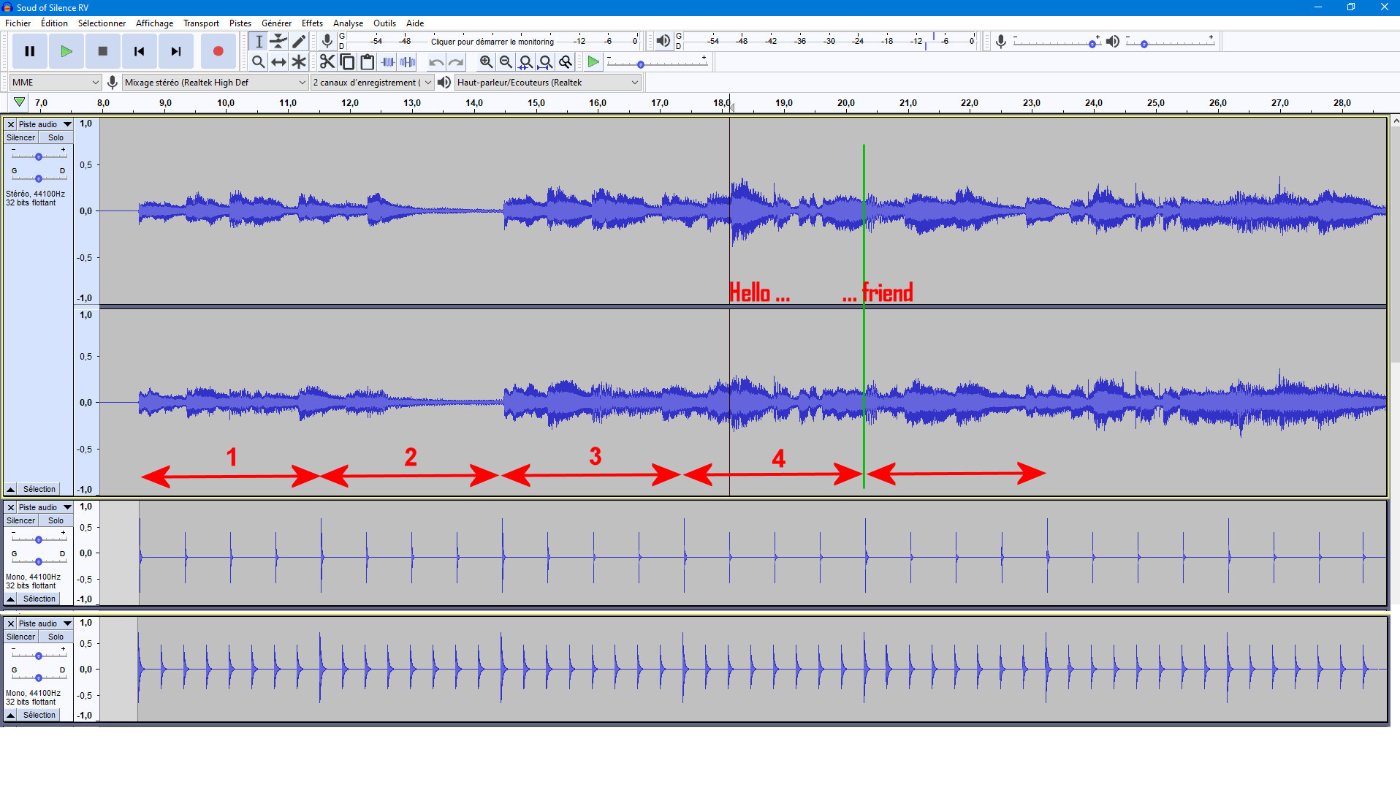The image size is (1400, 804).
Task: Copy selection with the Copy icon
Action: [347, 62]
